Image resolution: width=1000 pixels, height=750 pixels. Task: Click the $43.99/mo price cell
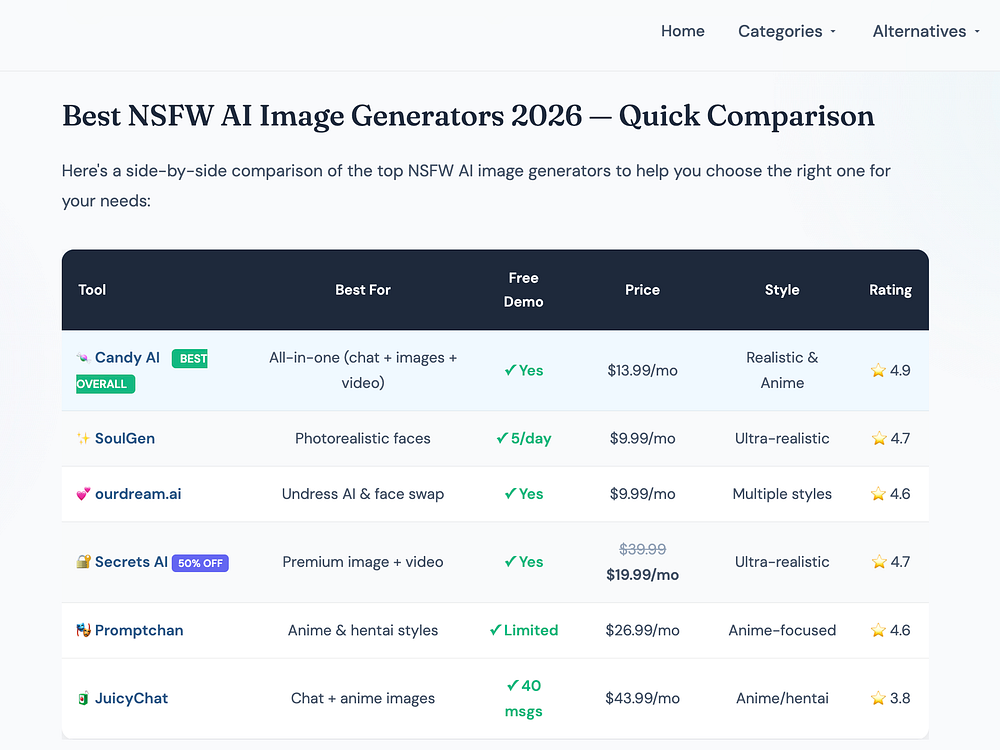642,698
